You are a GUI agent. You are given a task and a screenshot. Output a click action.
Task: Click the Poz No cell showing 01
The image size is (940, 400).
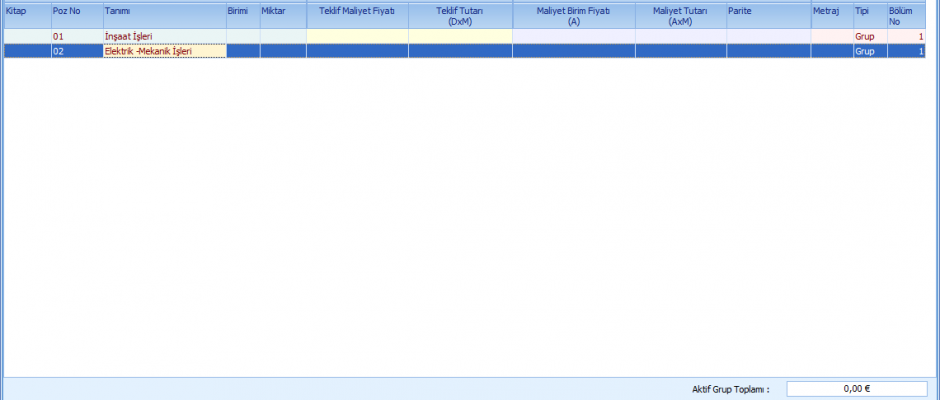tap(76, 36)
